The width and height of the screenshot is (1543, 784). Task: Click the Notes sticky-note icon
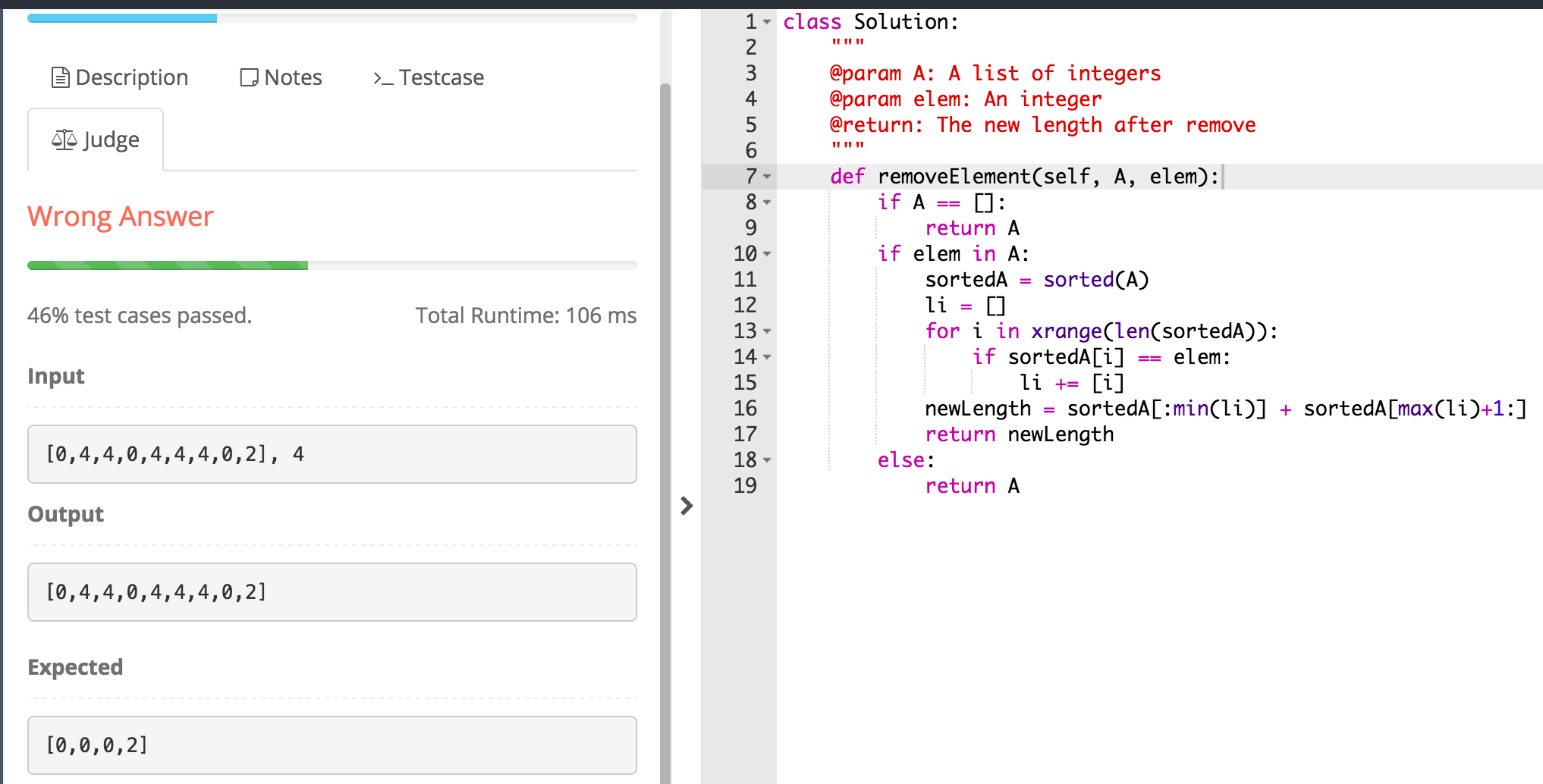249,77
